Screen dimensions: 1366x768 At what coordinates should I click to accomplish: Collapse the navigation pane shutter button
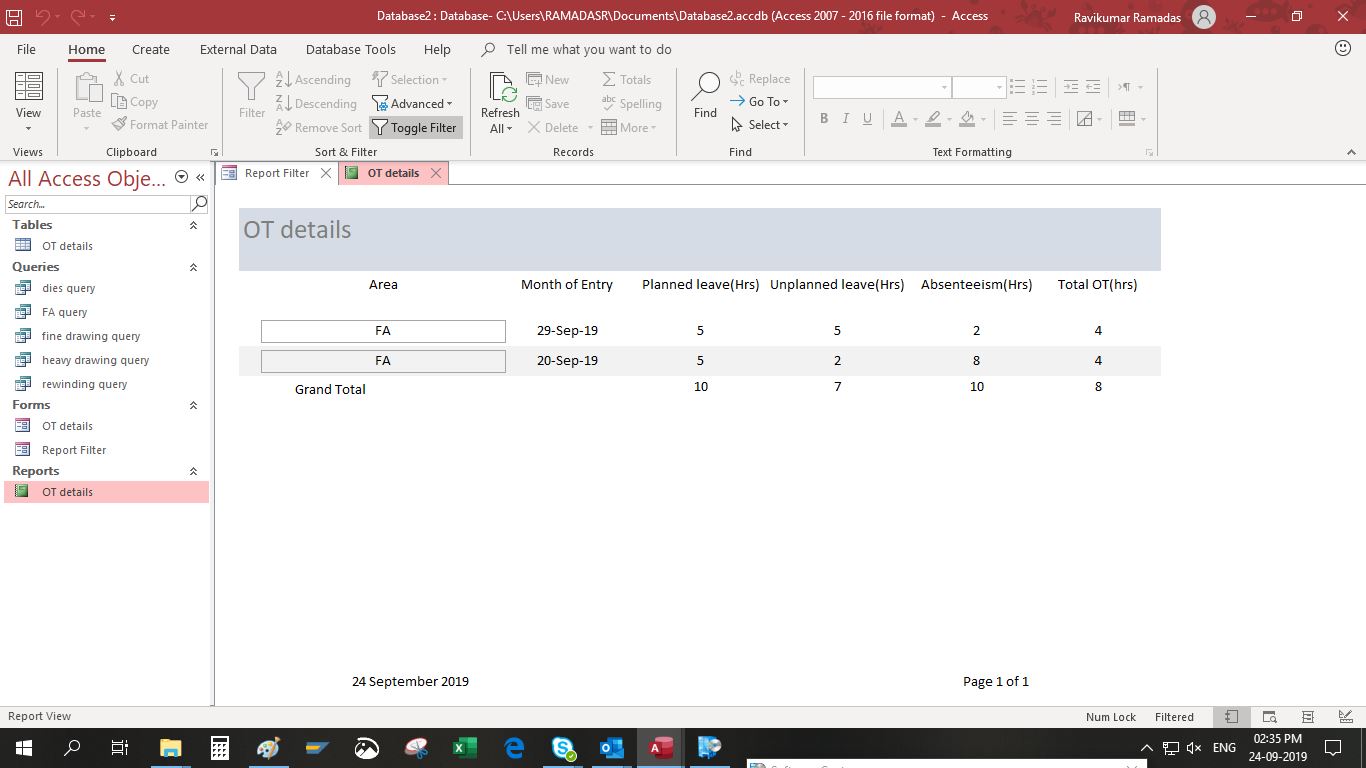point(200,177)
